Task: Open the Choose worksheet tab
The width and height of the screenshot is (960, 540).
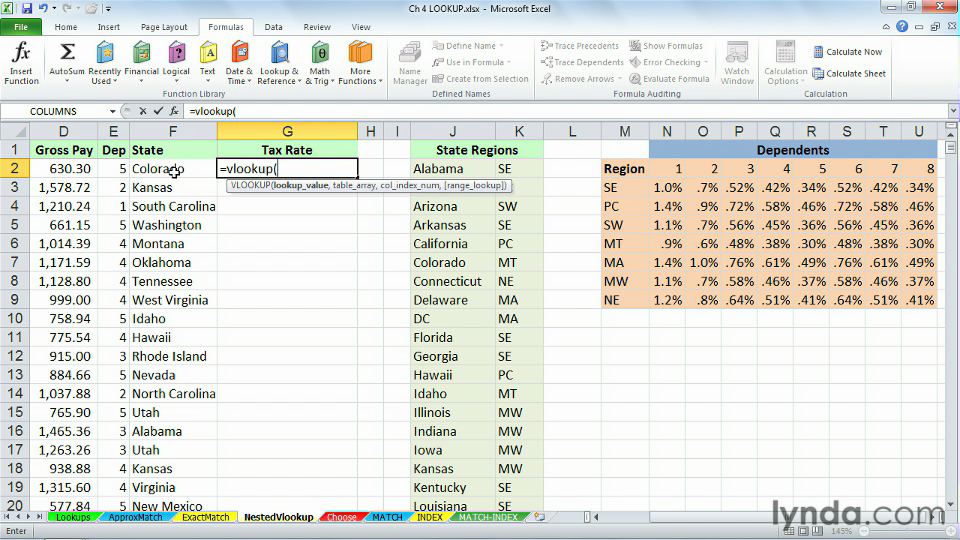Action: tap(341, 517)
